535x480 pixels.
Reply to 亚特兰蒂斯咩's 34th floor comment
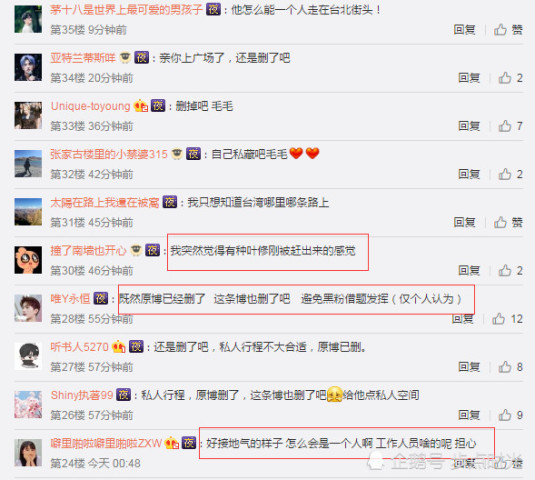point(469,78)
